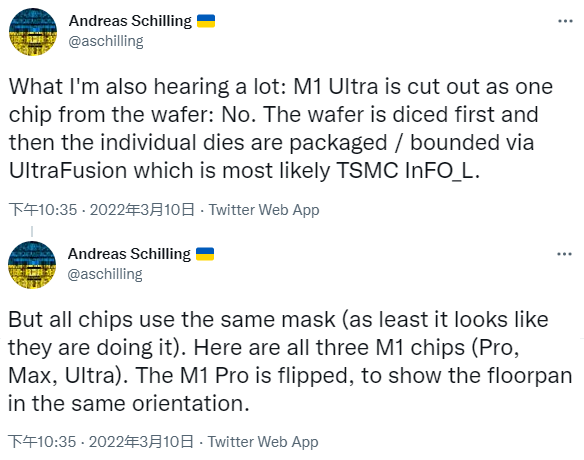The width and height of the screenshot is (584, 460).
Task: Click 2022年3月10日 date on first tweet
Action: 142,210
